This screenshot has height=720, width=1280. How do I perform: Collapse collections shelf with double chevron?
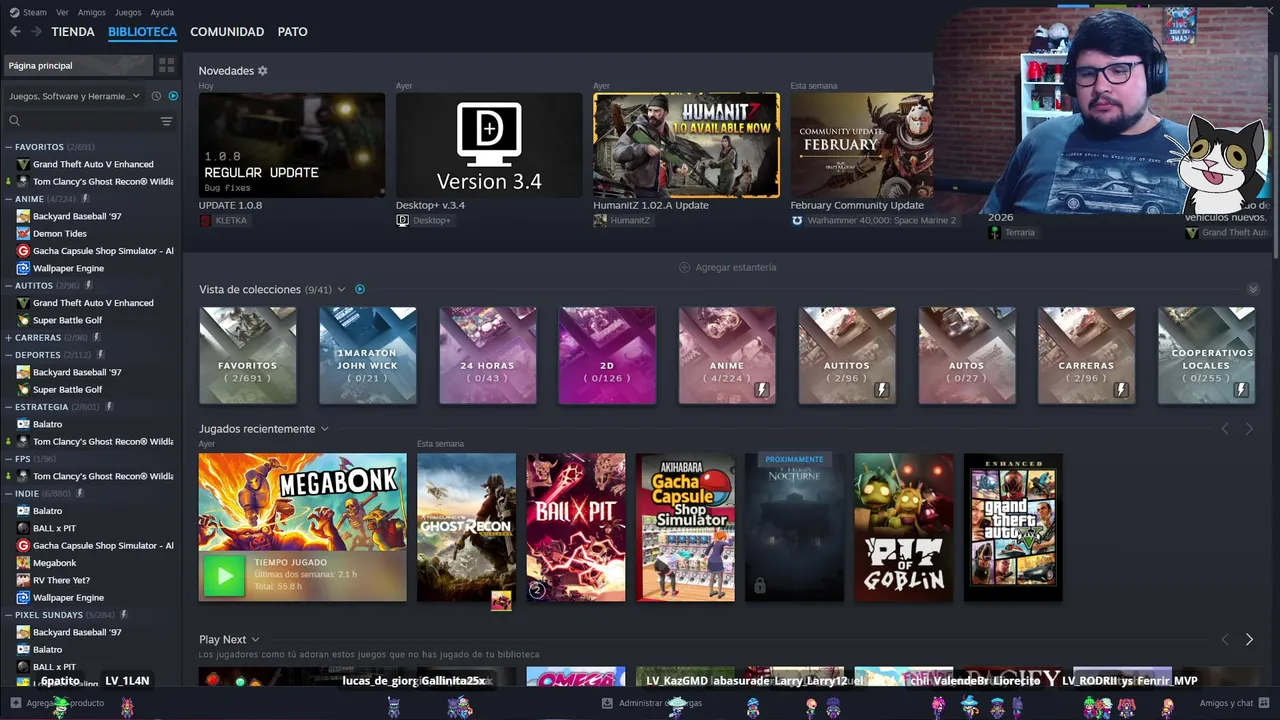(1253, 289)
